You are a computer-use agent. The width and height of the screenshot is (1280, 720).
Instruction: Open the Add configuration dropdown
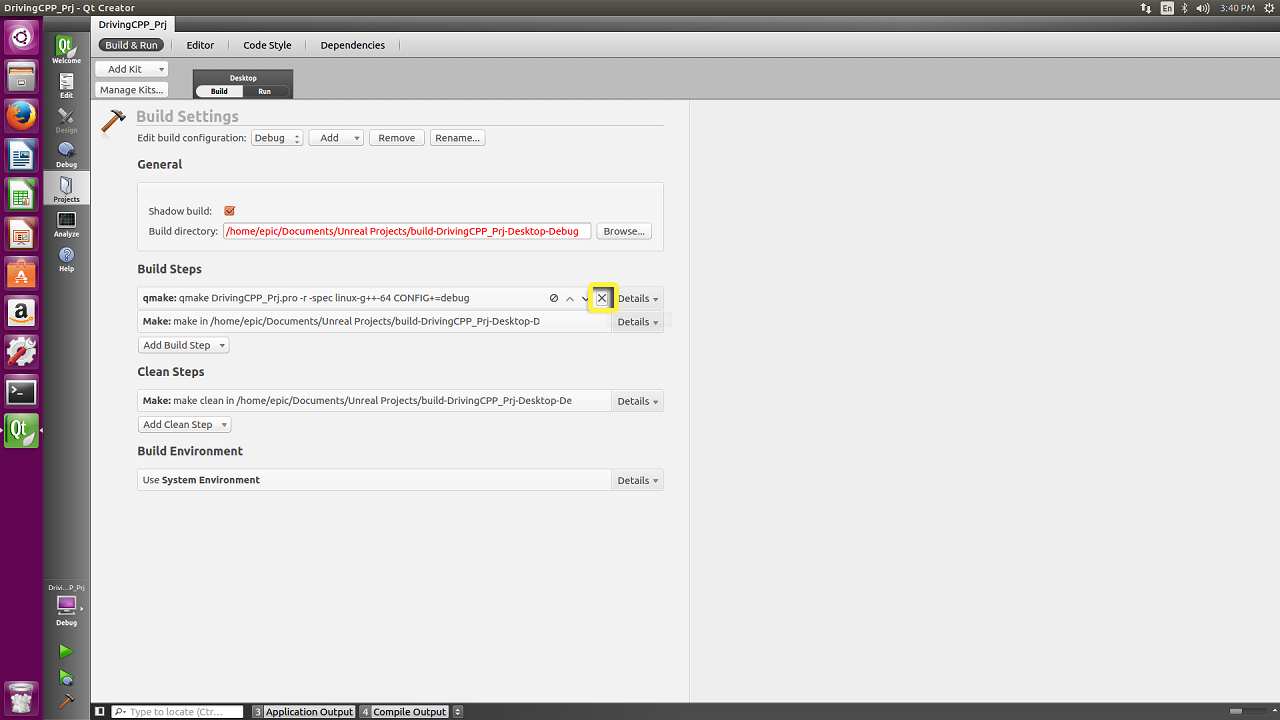click(336, 138)
